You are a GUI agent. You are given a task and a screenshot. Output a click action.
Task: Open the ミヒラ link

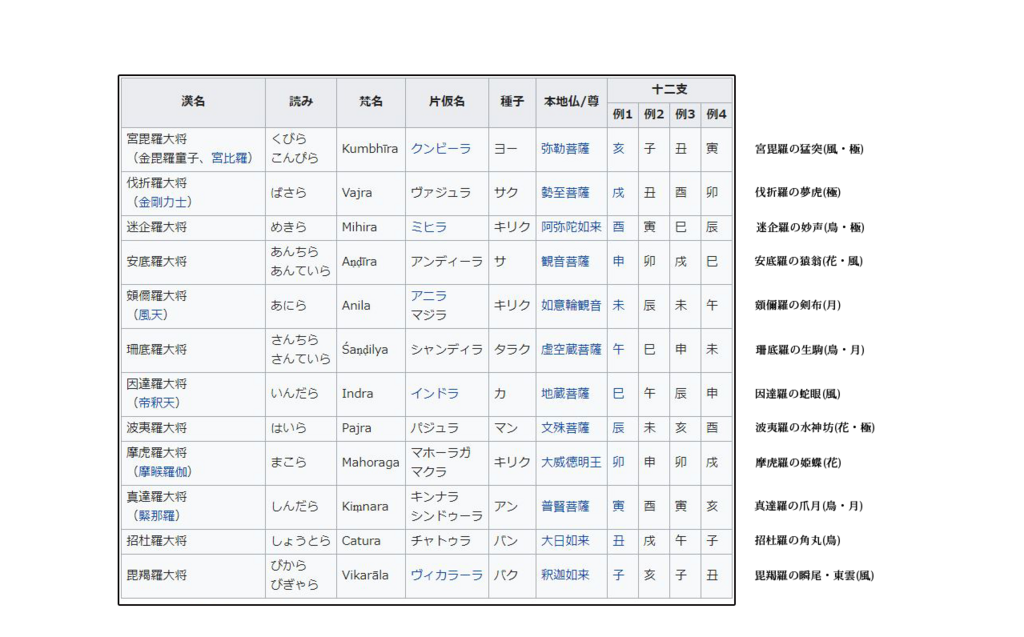click(429, 227)
